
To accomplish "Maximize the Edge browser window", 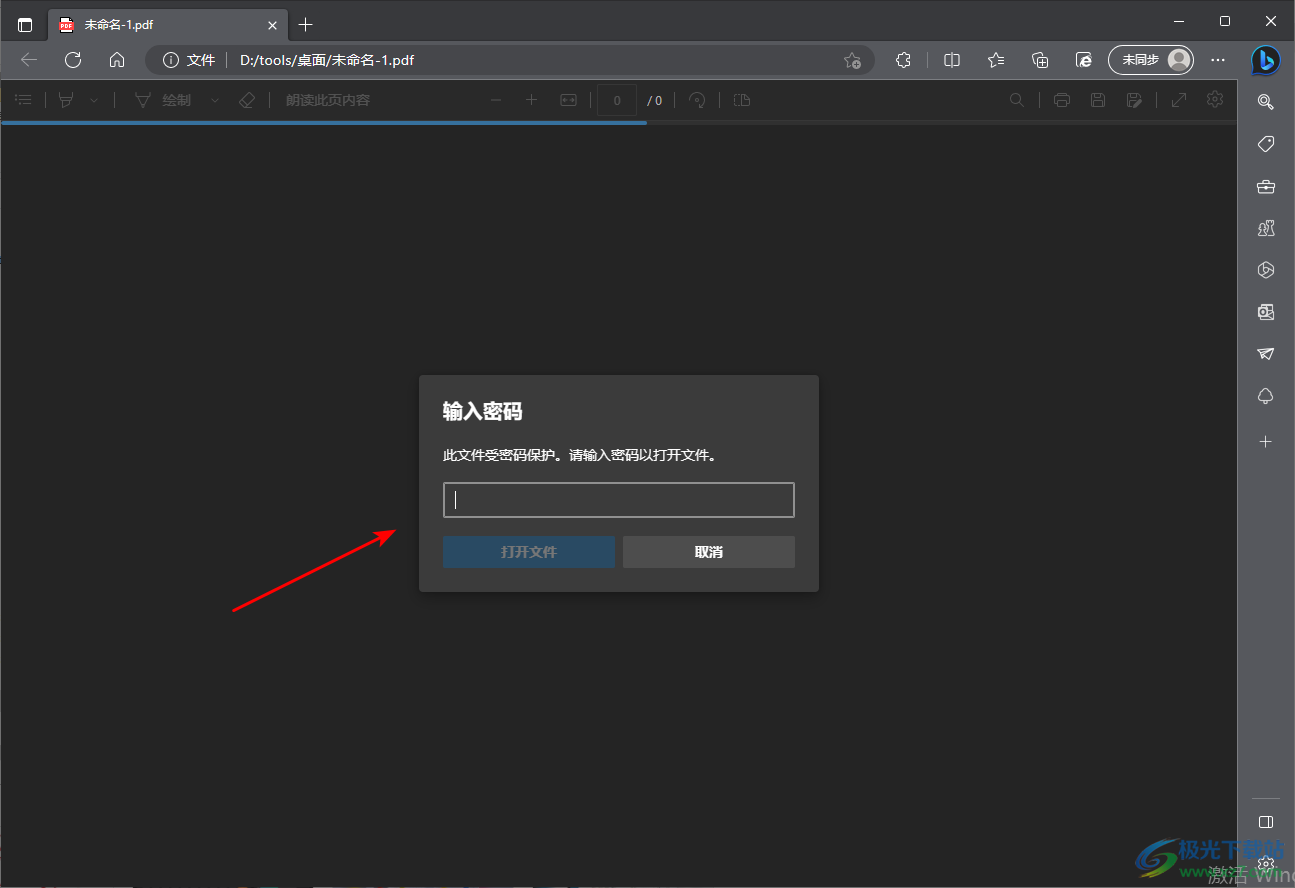I will click(1225, 20).
